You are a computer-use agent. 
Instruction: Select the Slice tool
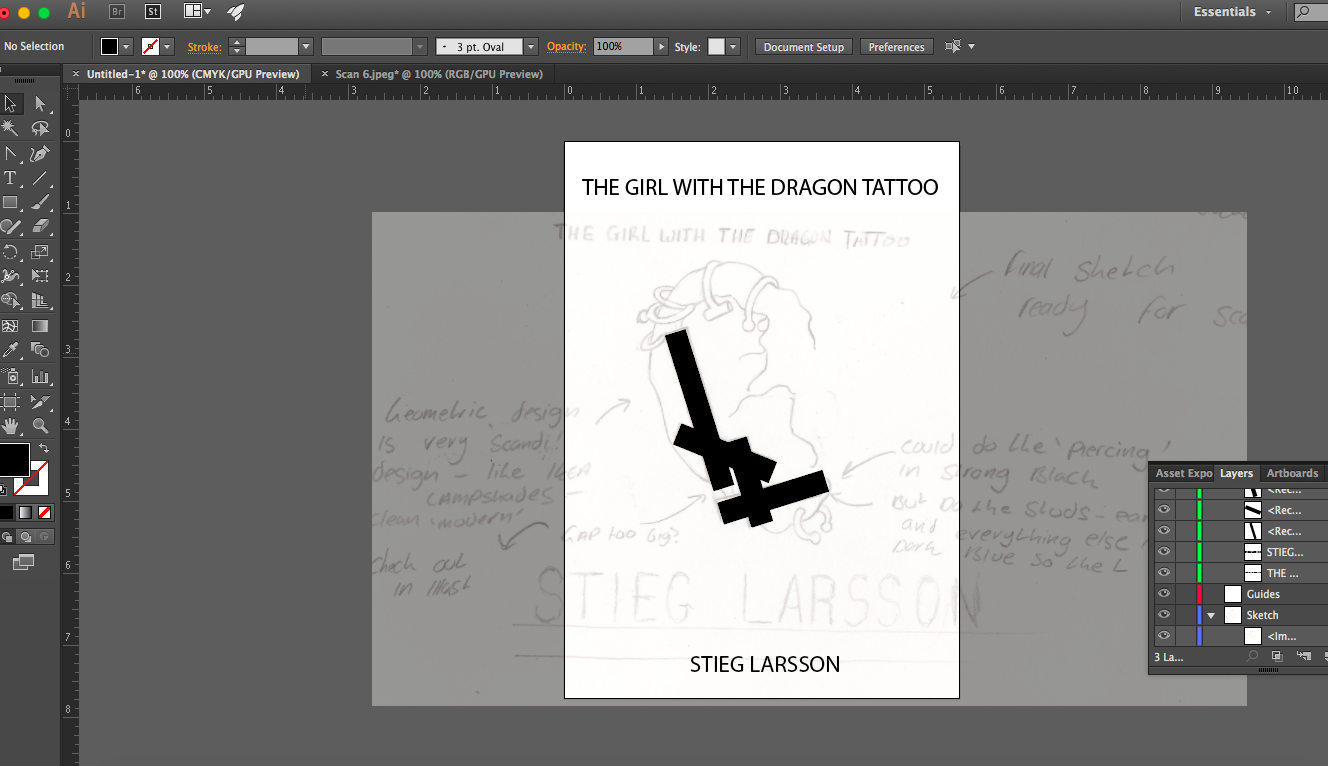40,402
